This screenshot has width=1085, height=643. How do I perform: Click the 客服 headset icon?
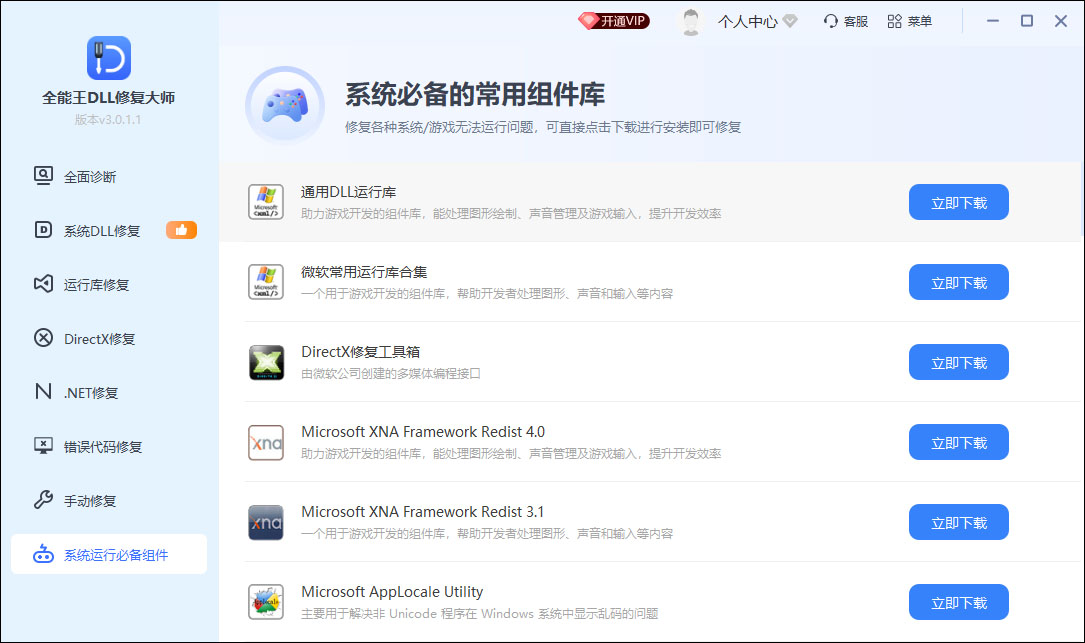click(830, 21)
